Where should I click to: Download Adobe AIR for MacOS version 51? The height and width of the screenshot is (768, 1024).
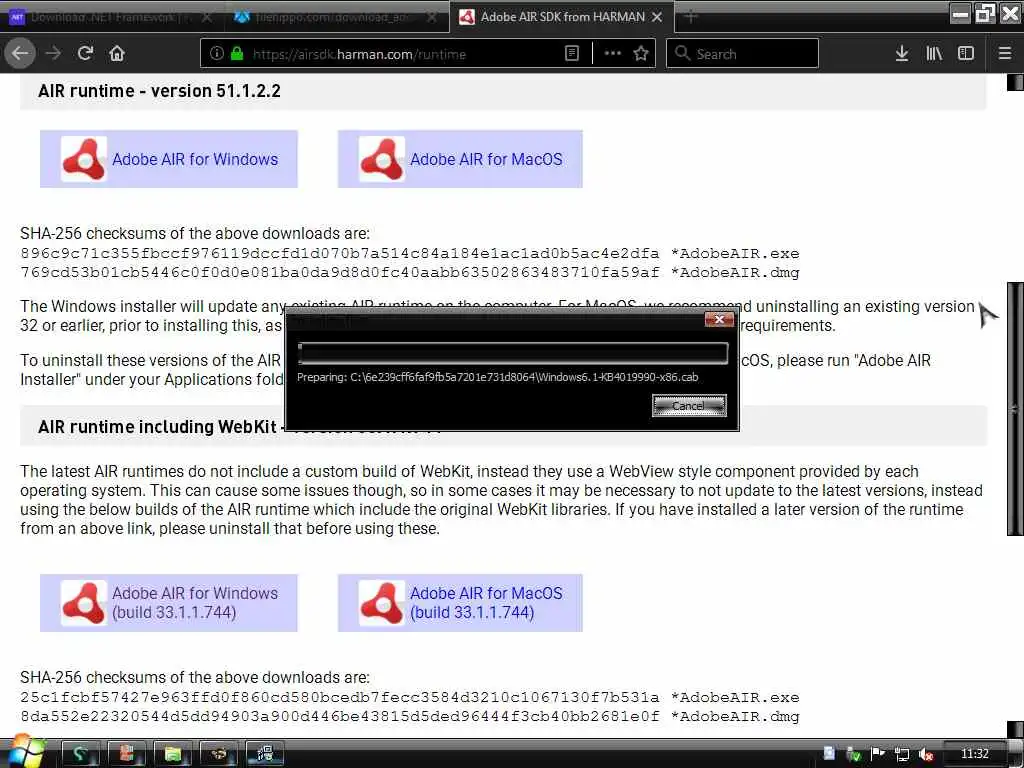click(460, 159)
